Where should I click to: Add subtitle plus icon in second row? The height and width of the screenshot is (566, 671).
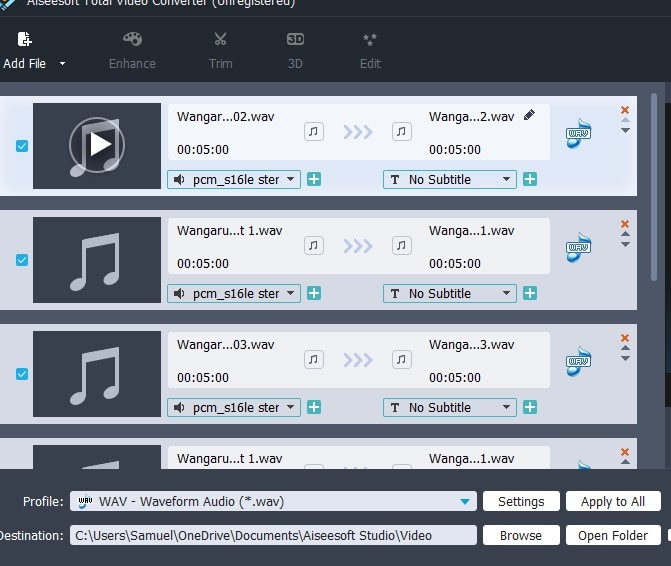coord(530,293)
